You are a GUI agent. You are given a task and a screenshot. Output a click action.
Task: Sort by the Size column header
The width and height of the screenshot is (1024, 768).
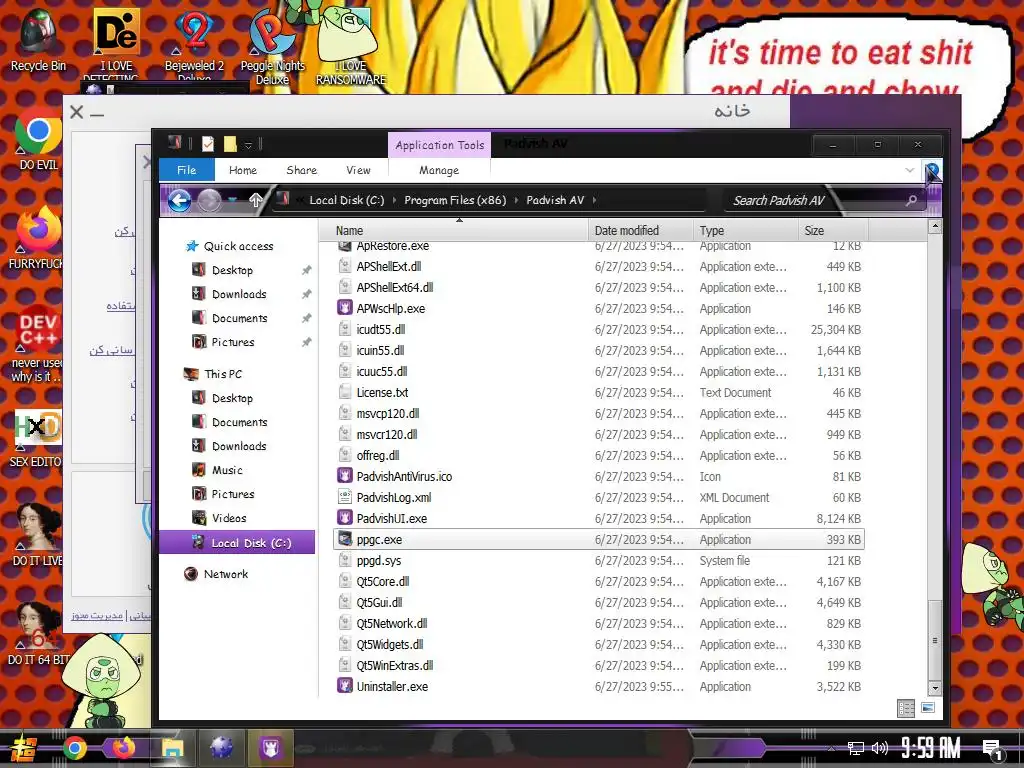(833, 231)
